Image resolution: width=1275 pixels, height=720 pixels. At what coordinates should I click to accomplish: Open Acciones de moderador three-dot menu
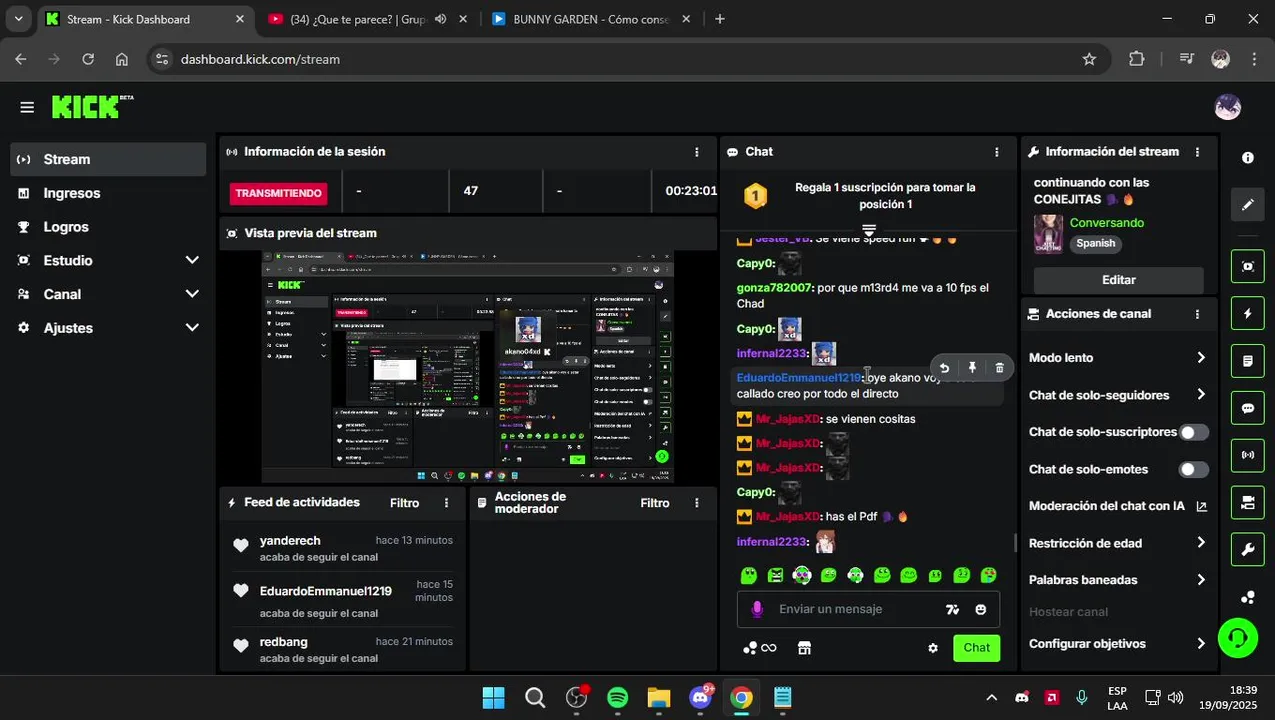[x=697, y=503]
